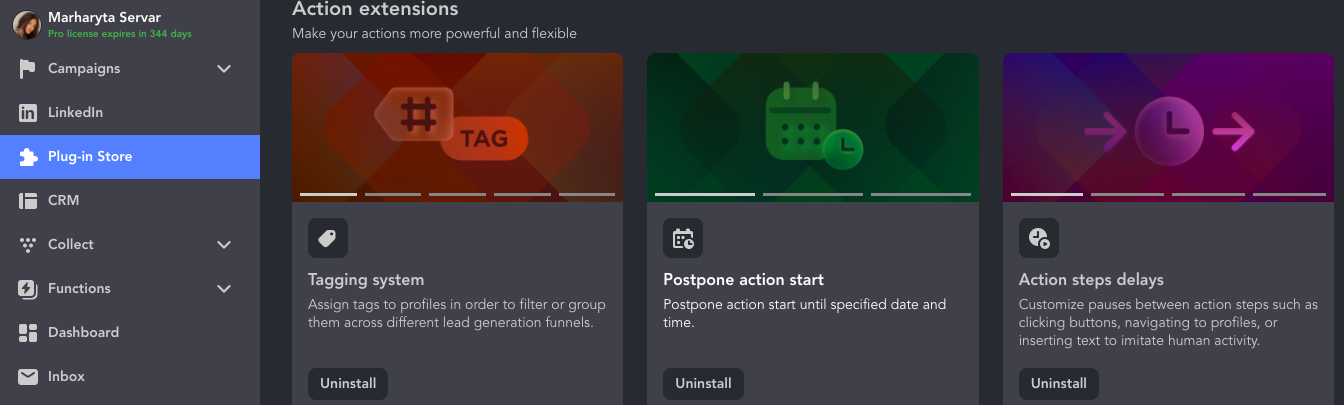The width and height of the screenshot is (1344, 405).
Task: Click the Dashboard grid icon
Action: coord(28,333)
